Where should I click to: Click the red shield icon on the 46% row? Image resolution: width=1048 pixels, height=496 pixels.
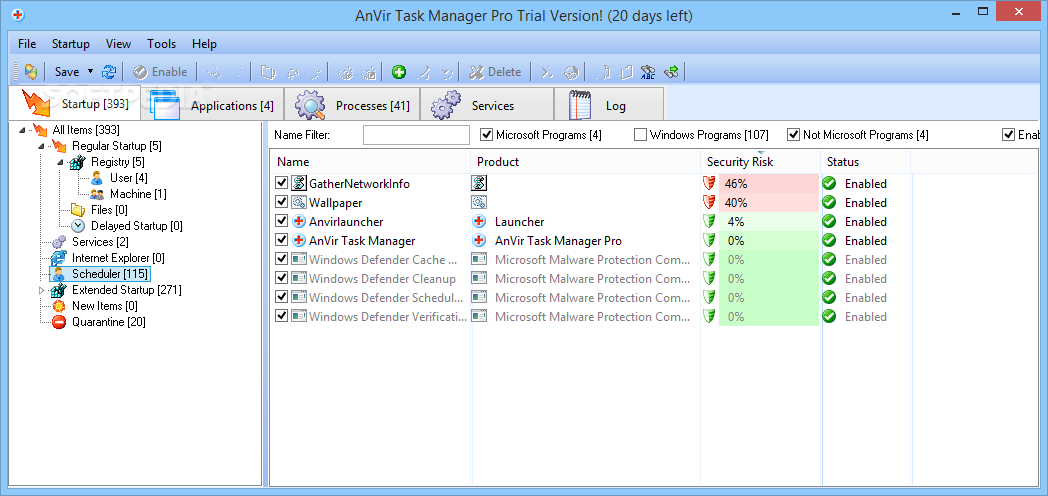pyautogui.click(x=709, y=183)
